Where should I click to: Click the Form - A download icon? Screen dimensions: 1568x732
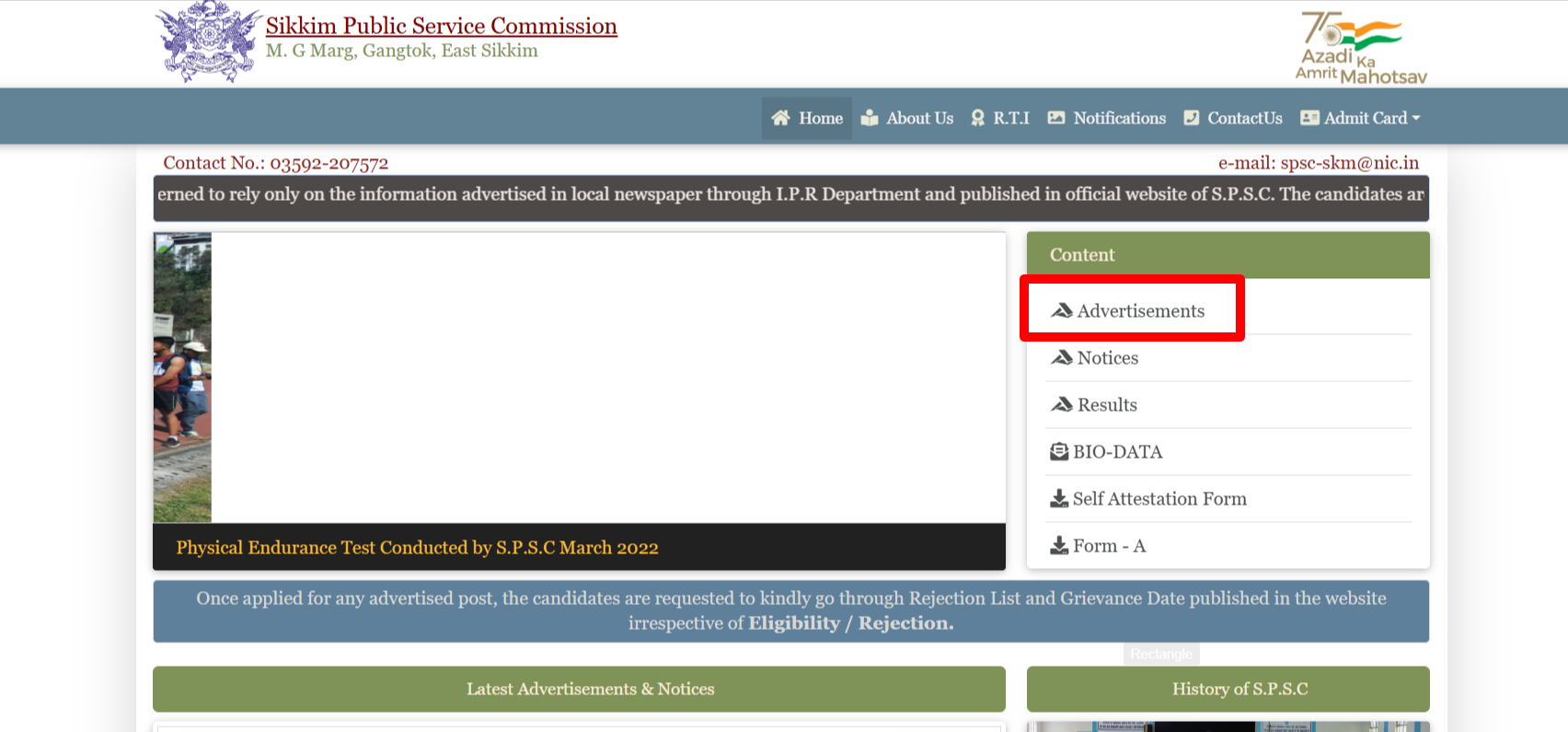(1059, 546)
